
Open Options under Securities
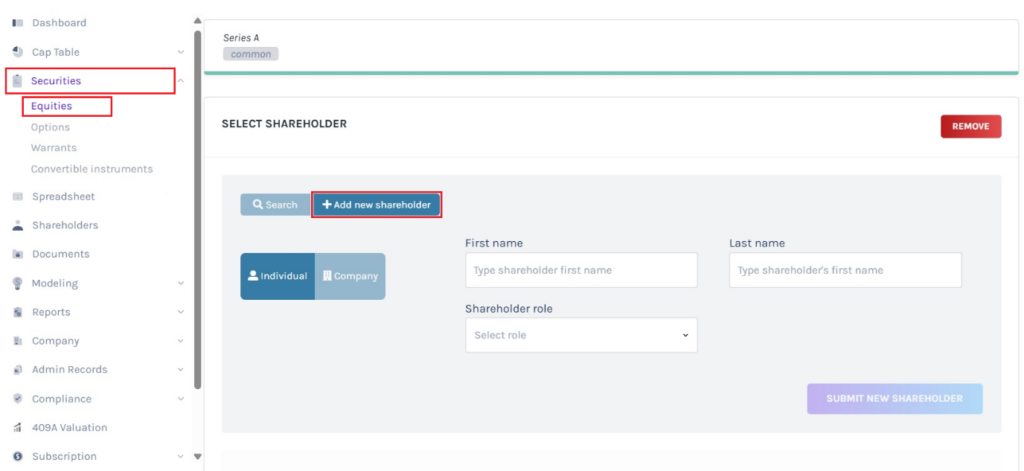[50, 127]
